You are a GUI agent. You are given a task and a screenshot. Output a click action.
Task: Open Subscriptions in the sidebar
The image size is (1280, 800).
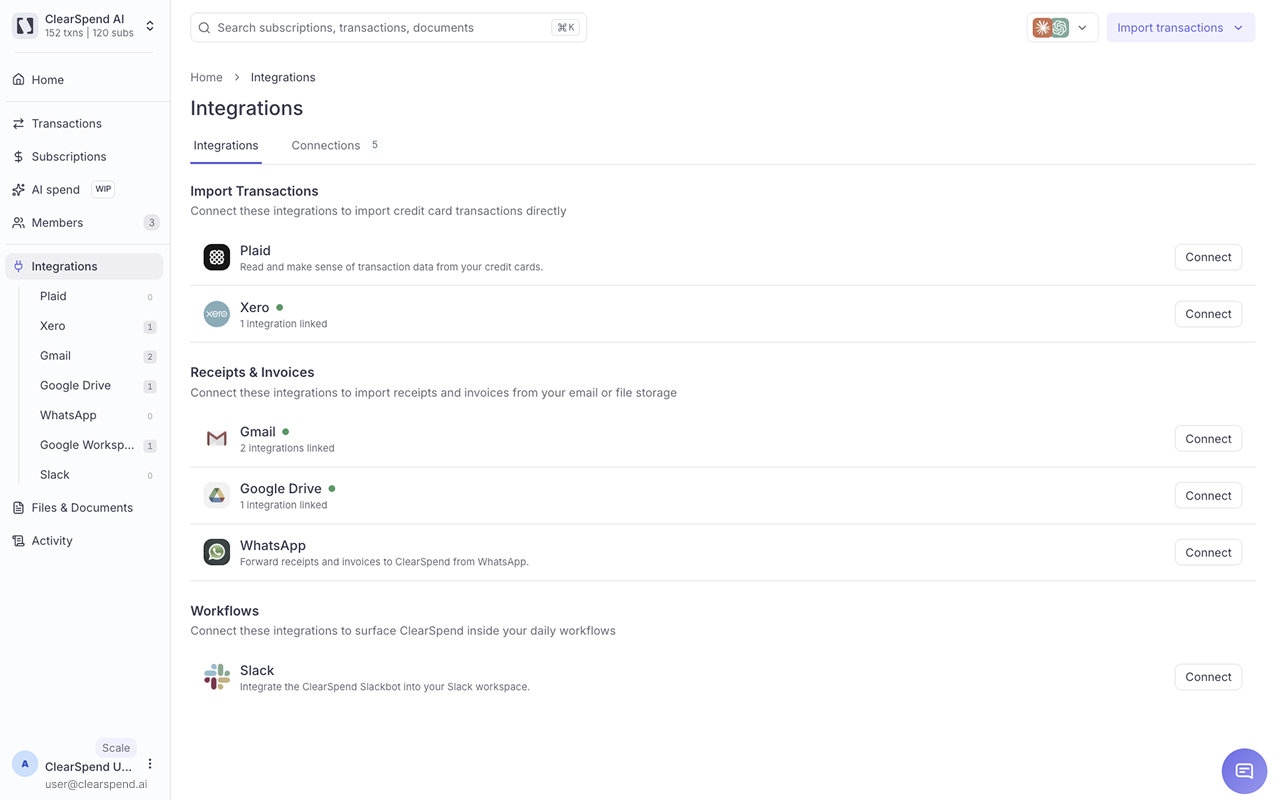tap(84, 157)
